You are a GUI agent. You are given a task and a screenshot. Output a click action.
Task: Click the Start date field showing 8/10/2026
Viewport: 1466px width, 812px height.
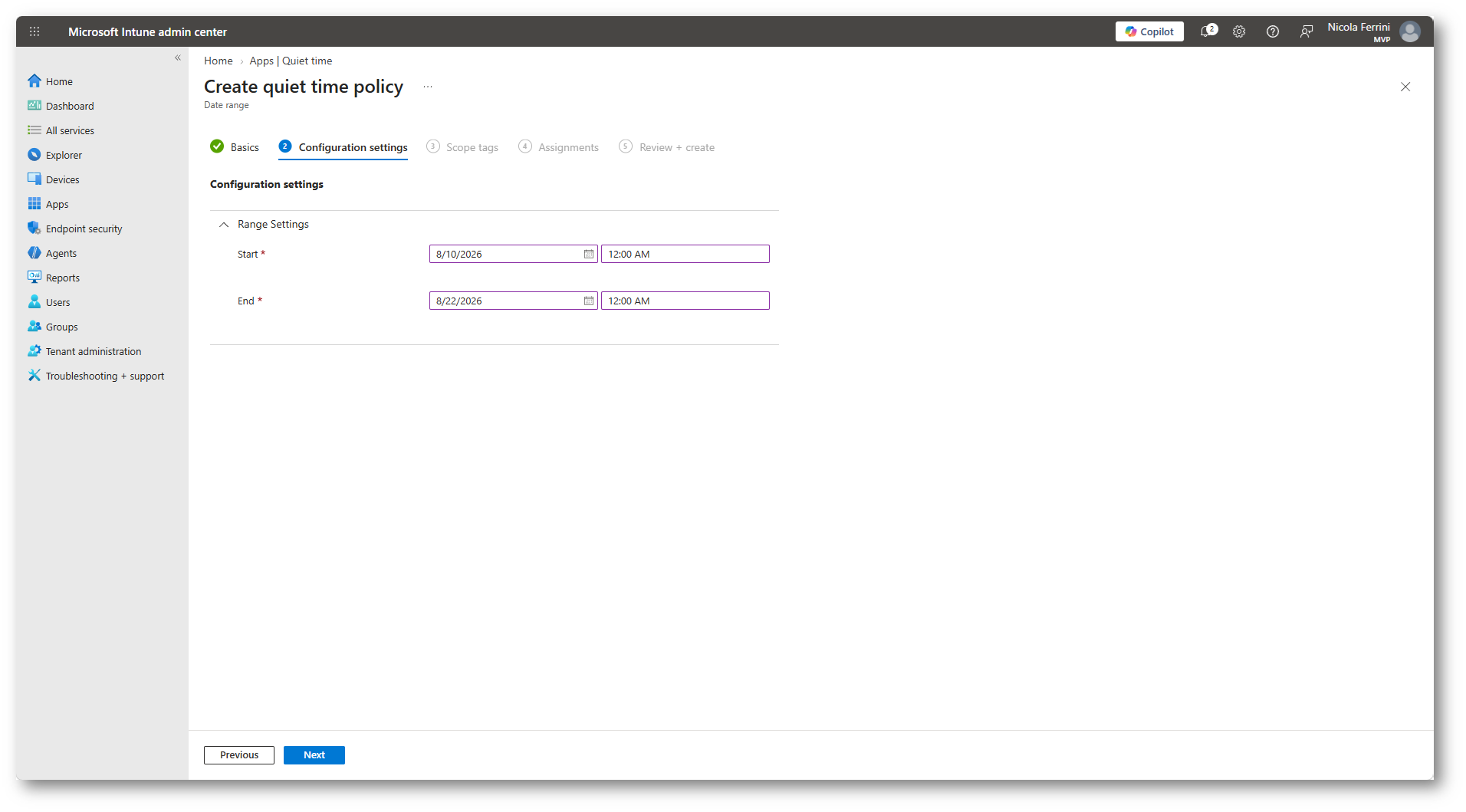tap(514, 254)
